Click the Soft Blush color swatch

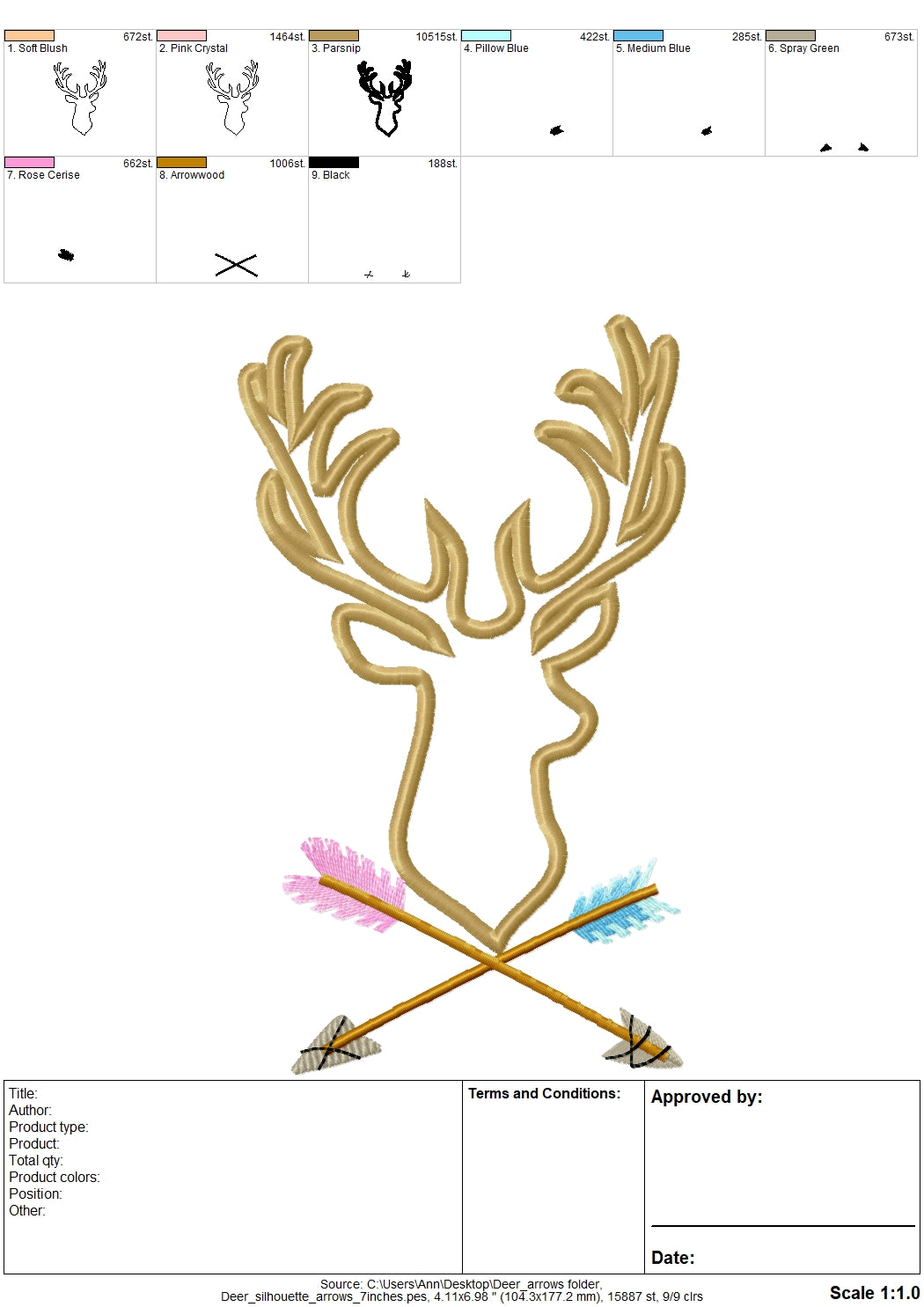(x=29, y=36)
